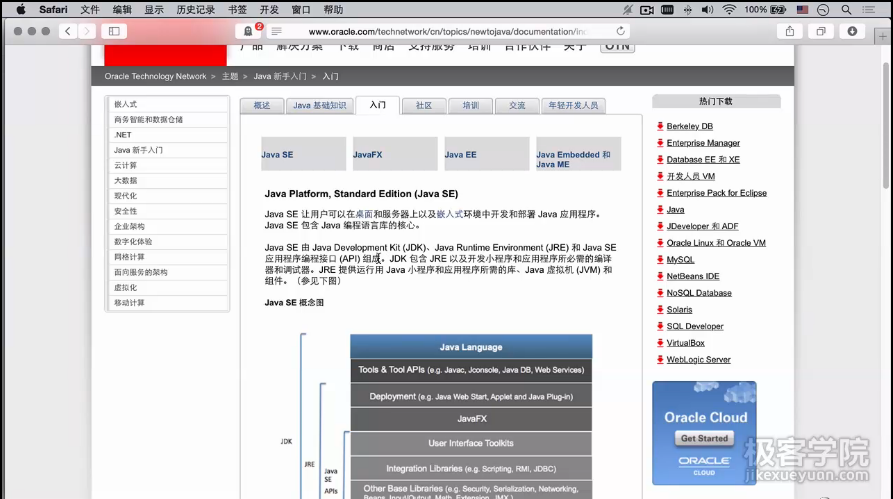Click the OTN button in site header
The width and height of the screenshot is (893, 499).
tap(617, 47)
